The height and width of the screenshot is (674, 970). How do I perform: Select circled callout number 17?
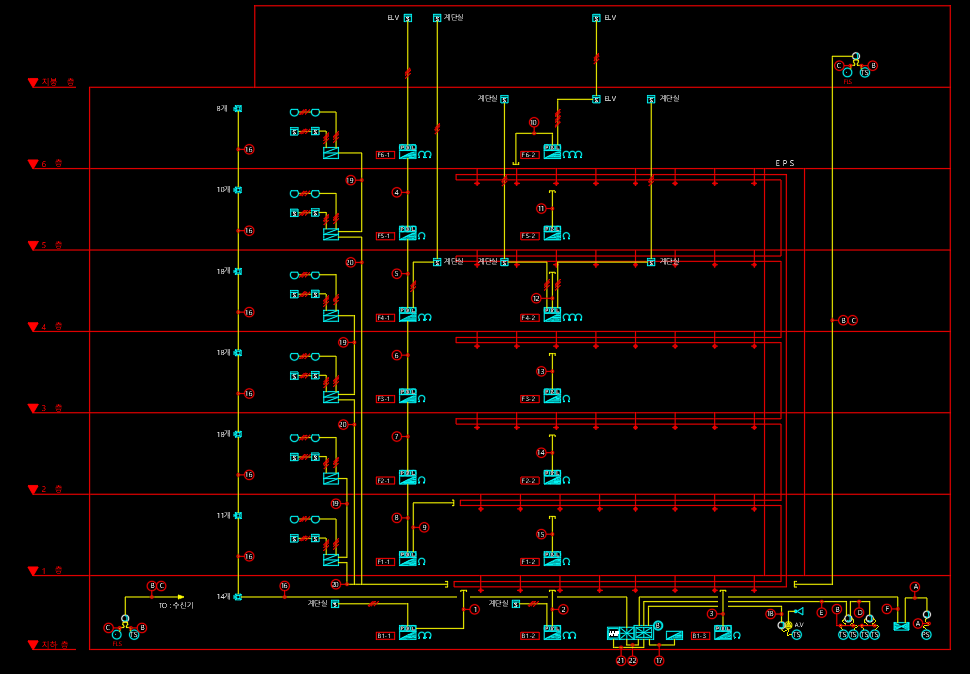[659, 660]
